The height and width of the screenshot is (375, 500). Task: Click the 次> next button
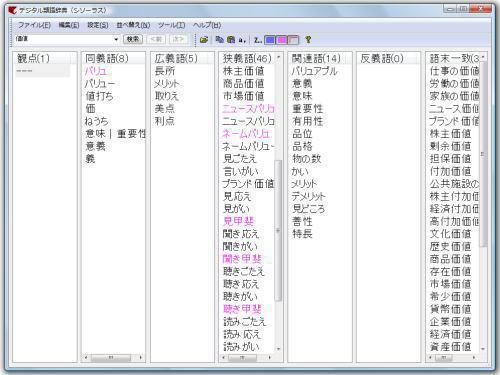tap(178, 39)
